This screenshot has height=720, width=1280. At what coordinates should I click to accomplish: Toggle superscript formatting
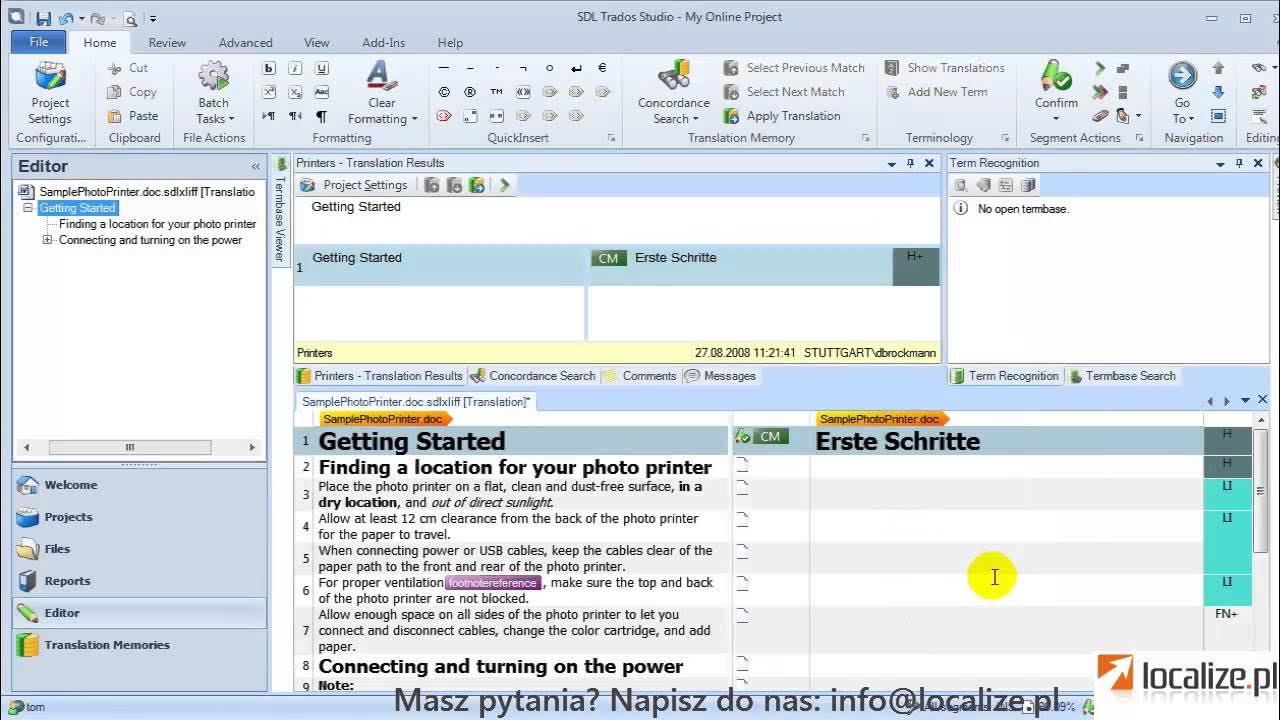pyautogui.click(x=269, y=92)
